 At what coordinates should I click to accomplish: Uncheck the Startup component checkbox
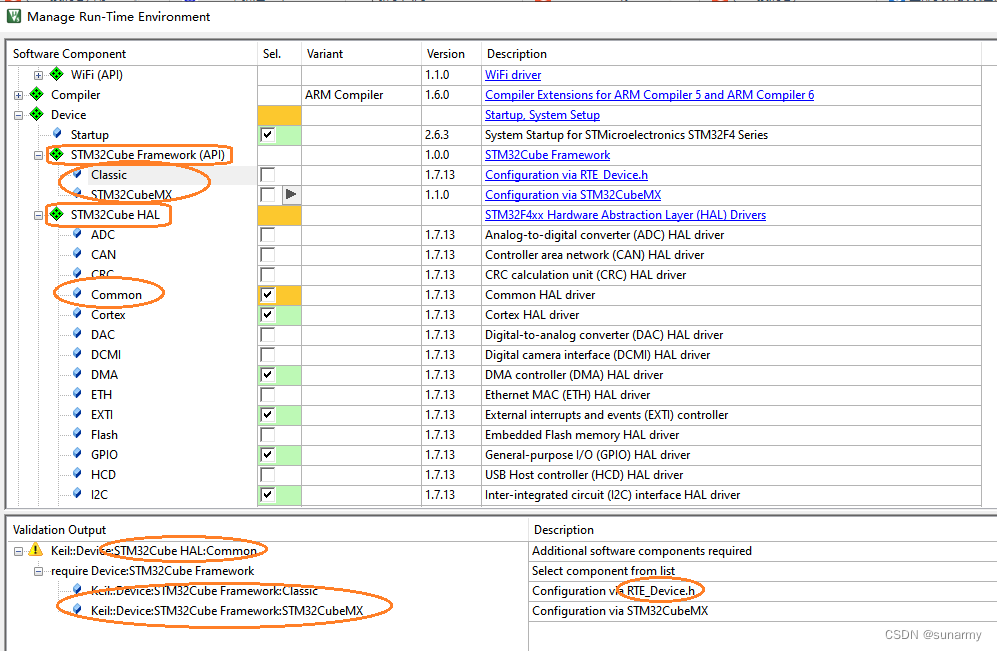(x=268, y=135)
